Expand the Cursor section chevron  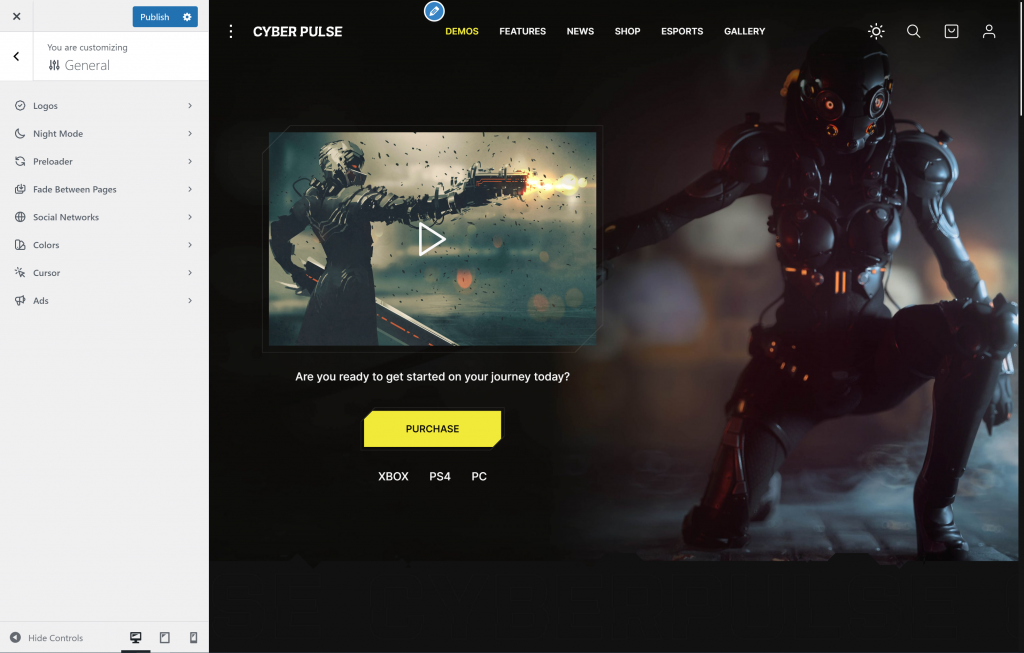(x=190, y=272)
